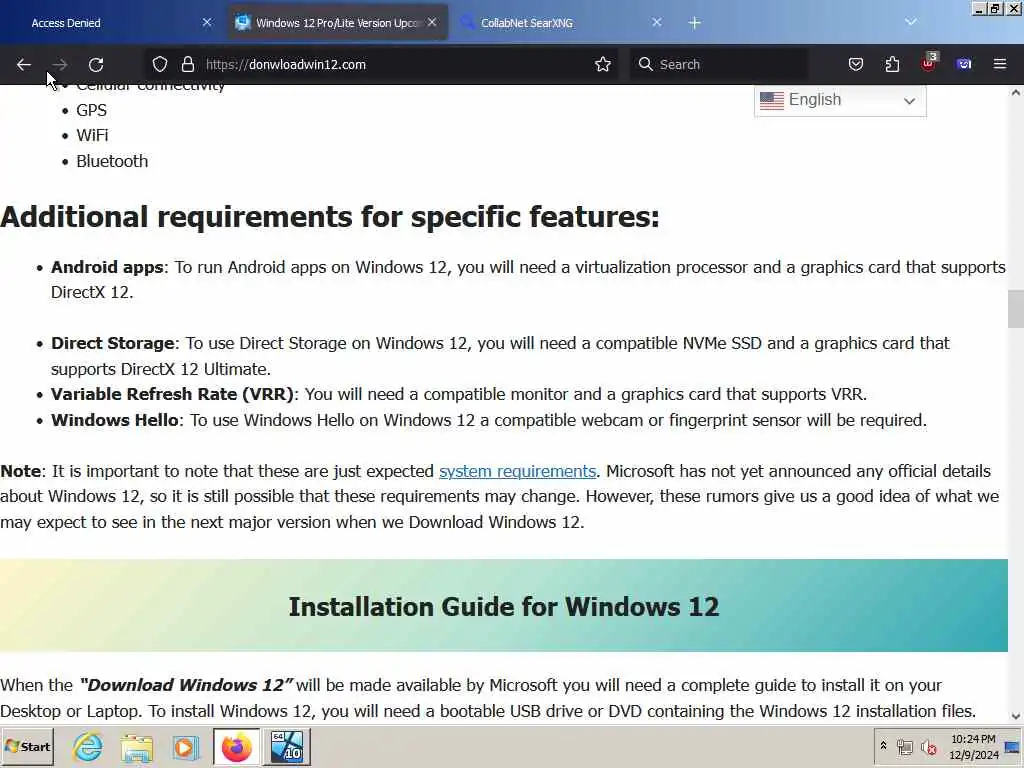Open the clock showing 10:24 PM
Screen dimensions: 1024x768
click(x=973, y=746)
